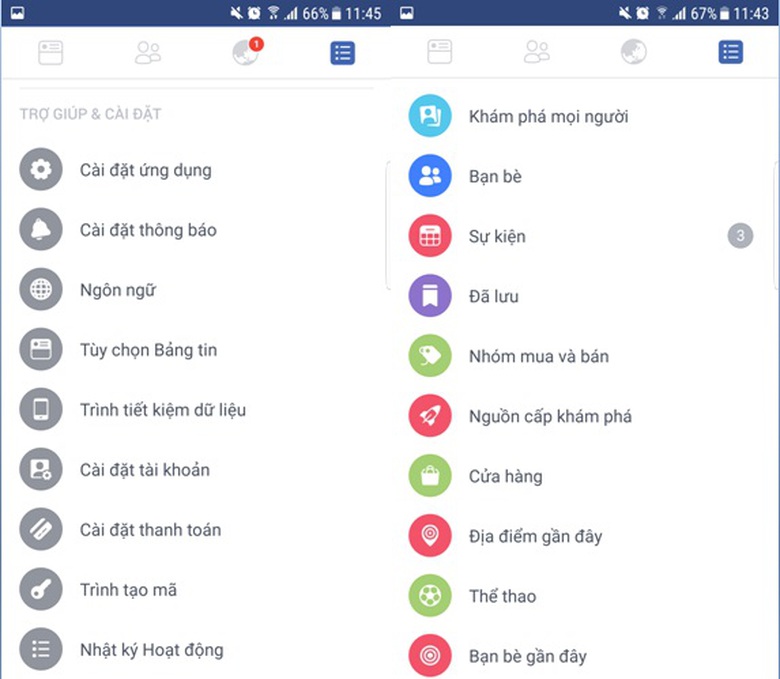Open the Địa điểm gần đây pin icon
780x679 pixels.
coord(430,536)
